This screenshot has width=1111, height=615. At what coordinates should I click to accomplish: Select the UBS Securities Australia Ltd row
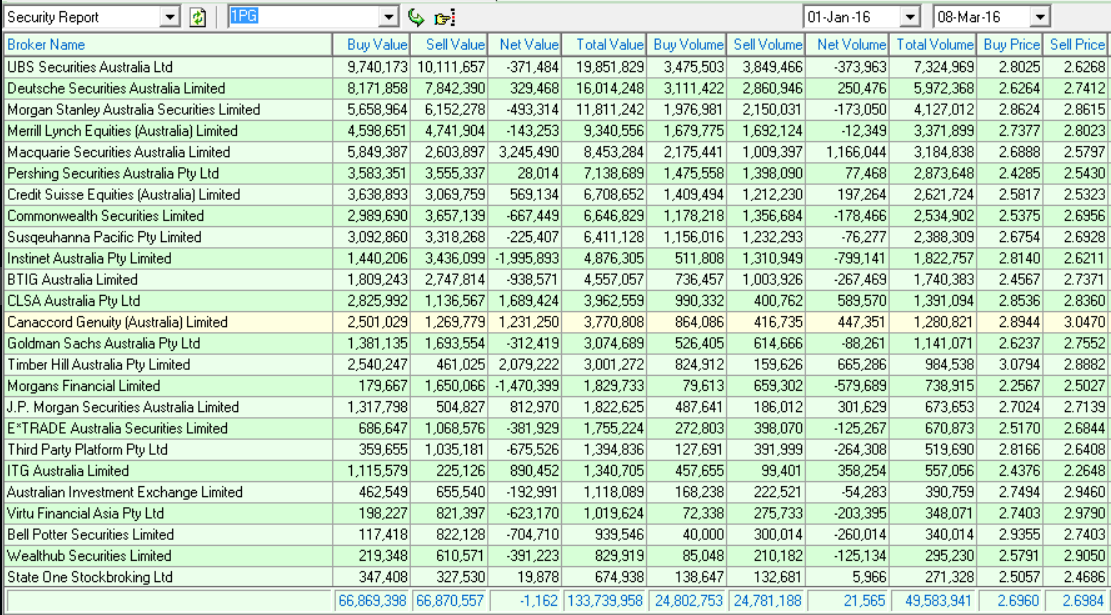(x=555, y=67)
